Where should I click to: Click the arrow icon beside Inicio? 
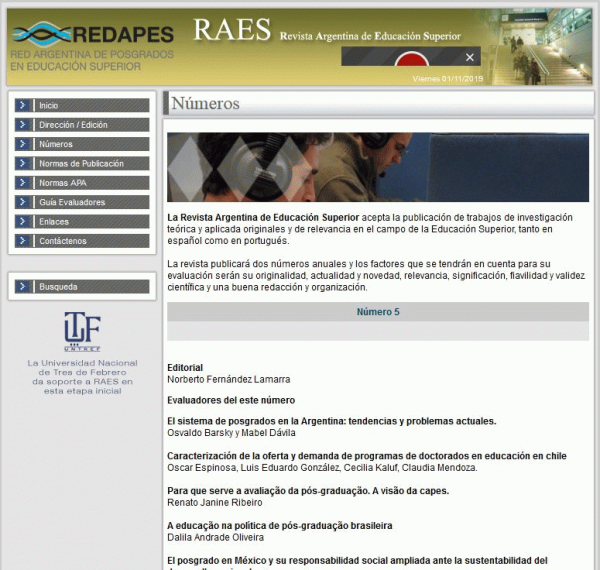click(23, 105)
